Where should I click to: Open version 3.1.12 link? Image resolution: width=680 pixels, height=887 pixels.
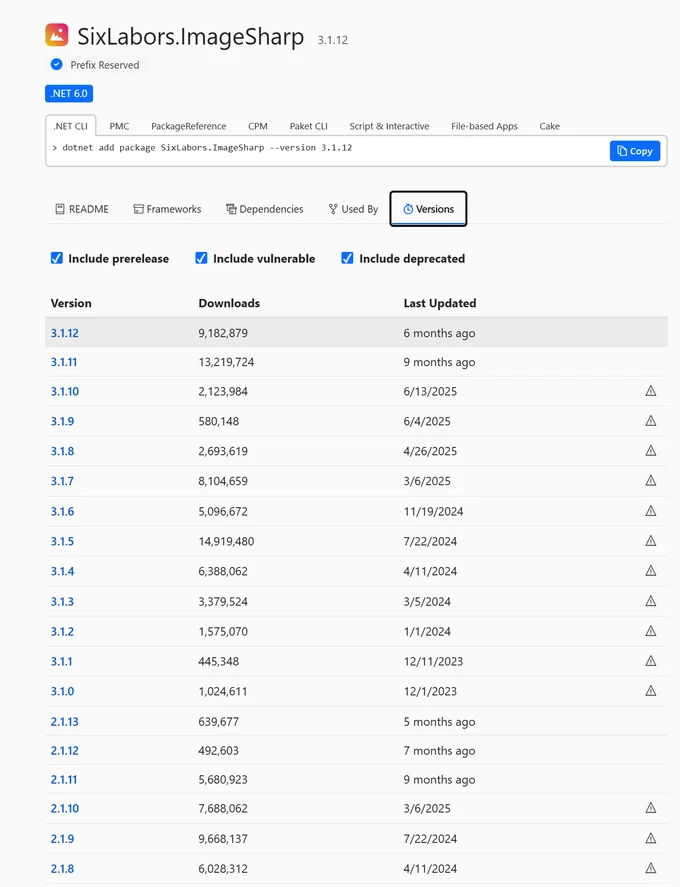64,333
